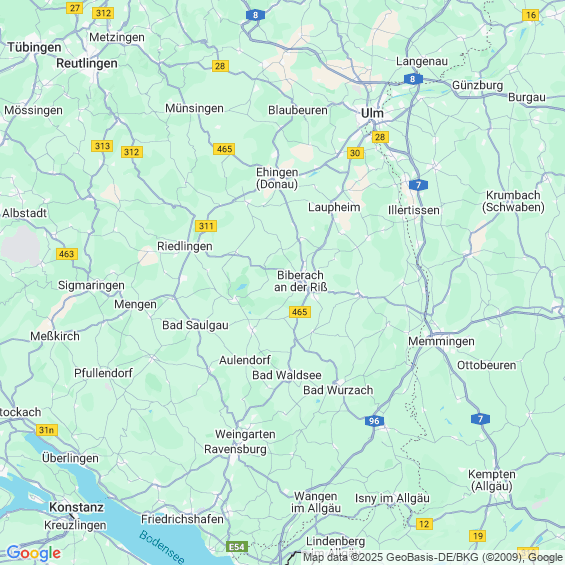The height and width of the screenshot is (565, 565).
Task: Click the E54 green route shield
Action: [237, 547]
